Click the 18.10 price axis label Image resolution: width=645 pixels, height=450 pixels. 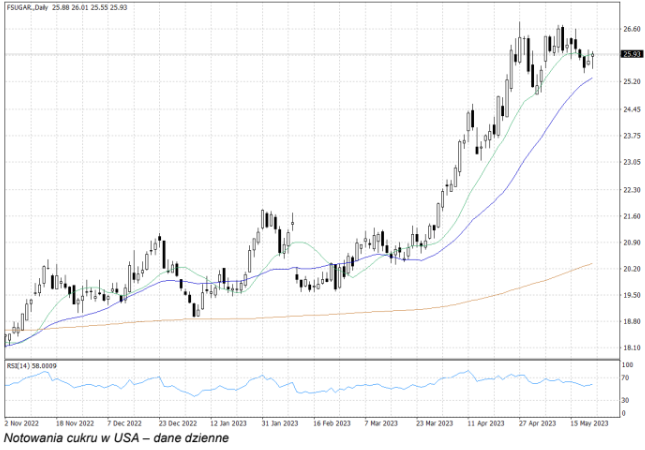point(632,348)
